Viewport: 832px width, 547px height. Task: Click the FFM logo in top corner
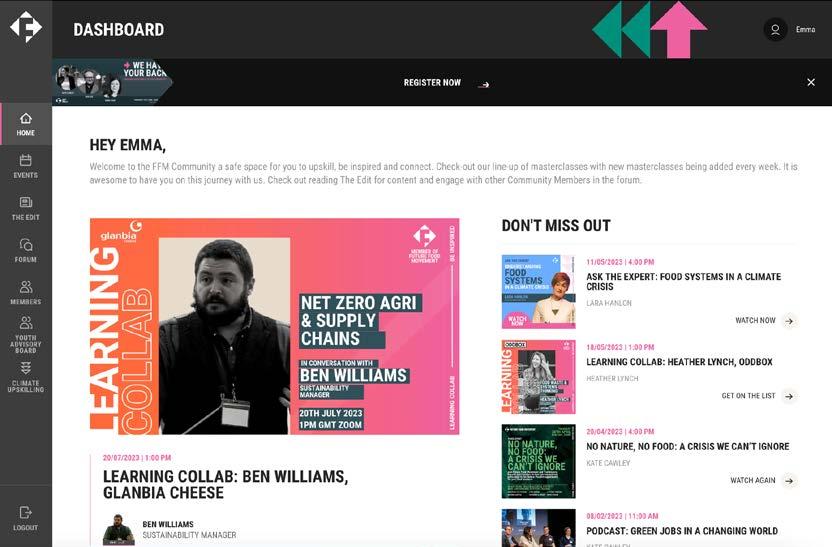pos(25,27)
